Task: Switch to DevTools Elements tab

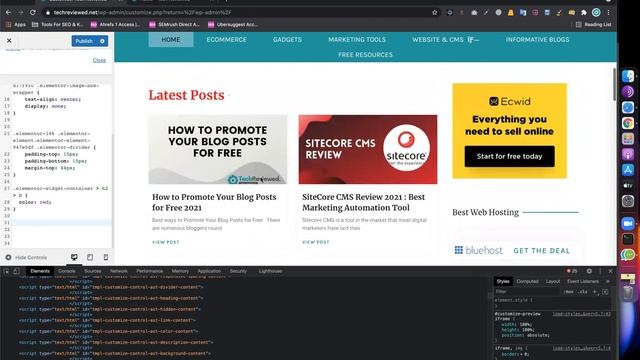Action: click(40, 271)
